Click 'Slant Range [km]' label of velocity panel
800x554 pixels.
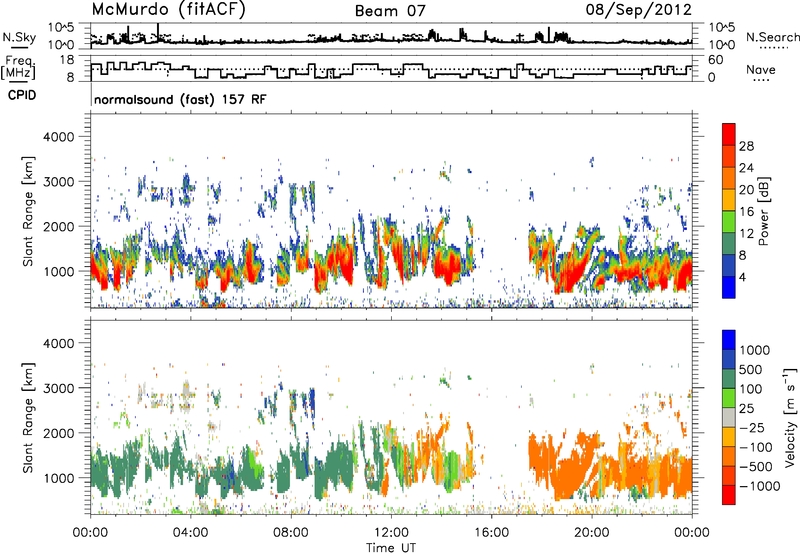(x=28, y=417)
